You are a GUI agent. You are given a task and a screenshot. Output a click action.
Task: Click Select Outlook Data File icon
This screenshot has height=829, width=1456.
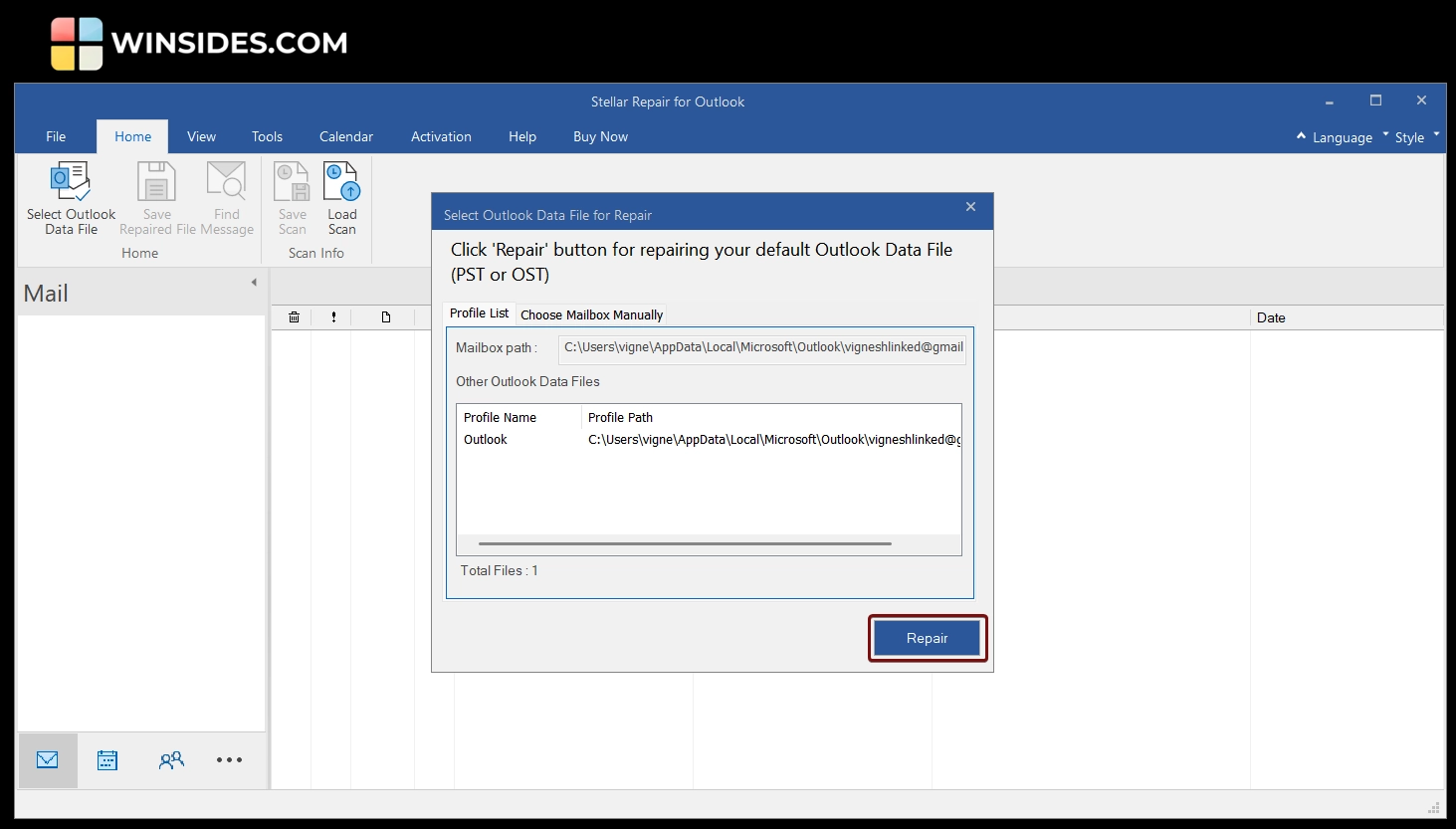point(71,182)
